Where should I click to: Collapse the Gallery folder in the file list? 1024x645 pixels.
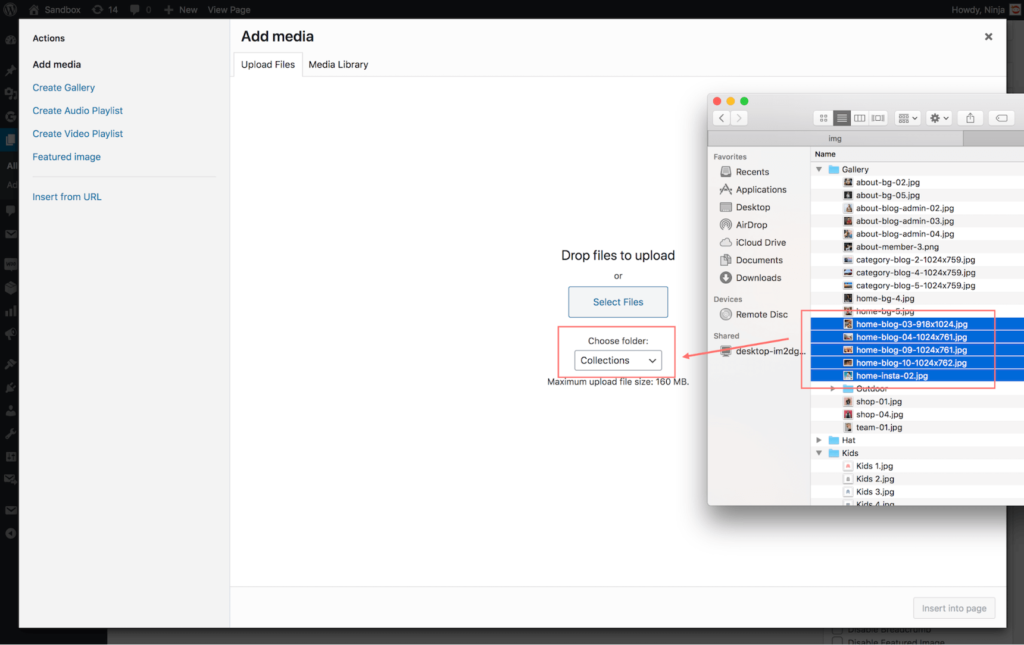click(x=820, y=169)
